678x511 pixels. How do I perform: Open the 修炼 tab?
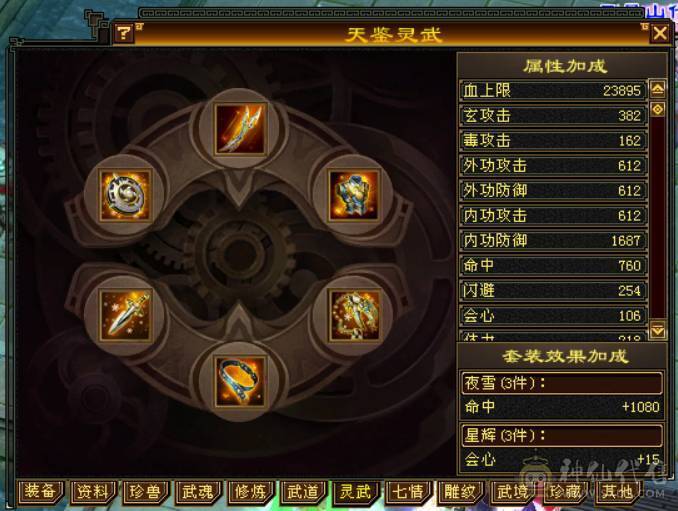[250, 492]
